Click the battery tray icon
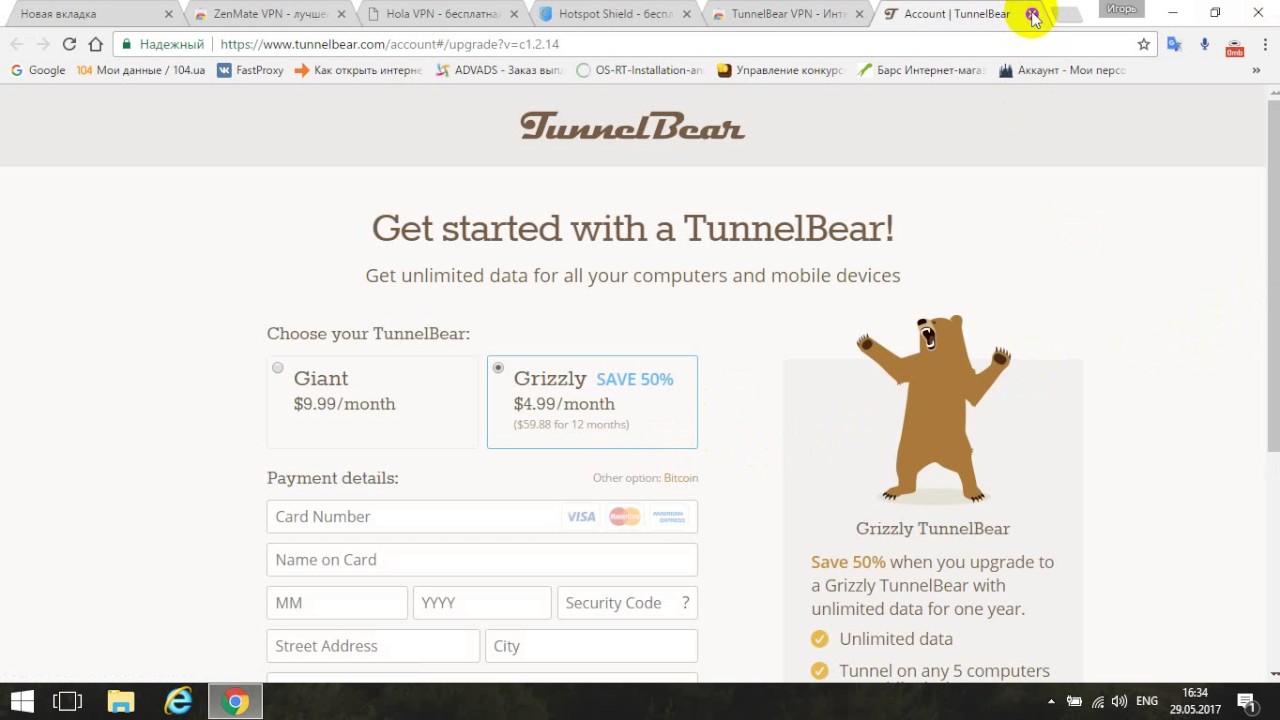 pyautogui.click(x=1074, y=701)
